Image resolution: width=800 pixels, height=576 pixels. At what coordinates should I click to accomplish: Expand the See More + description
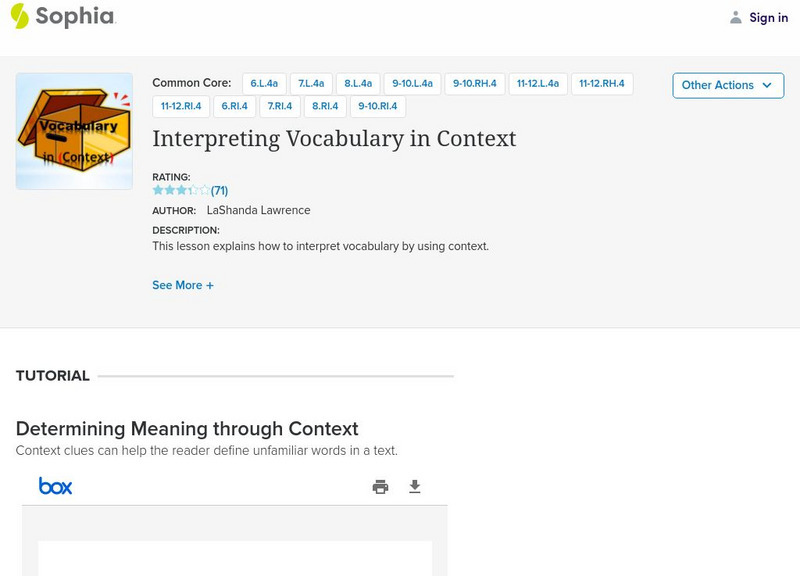pyautogui.click(x=183, y=285)
